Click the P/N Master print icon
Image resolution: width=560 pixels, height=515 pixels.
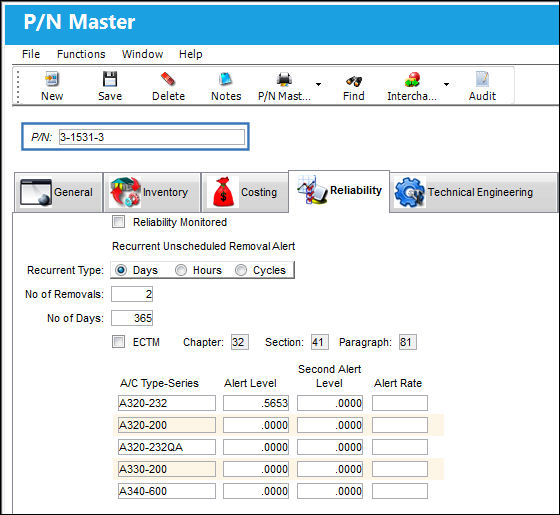coord(284,79)
